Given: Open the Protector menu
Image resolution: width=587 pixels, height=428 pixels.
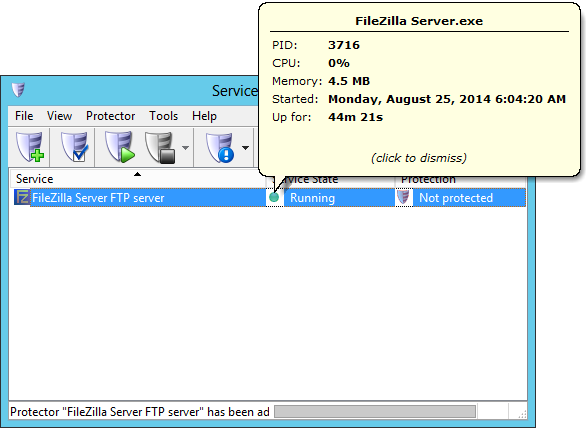Looking at the screenshot, I should click(x=110, y=116).
